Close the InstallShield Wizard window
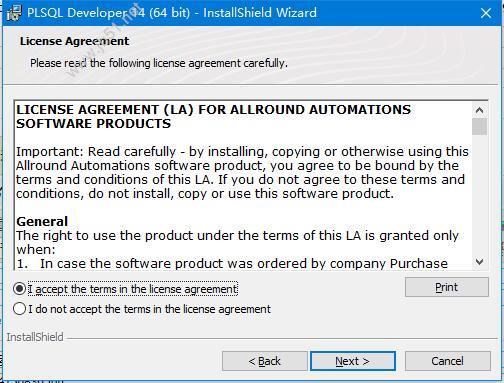 point(486,13)
